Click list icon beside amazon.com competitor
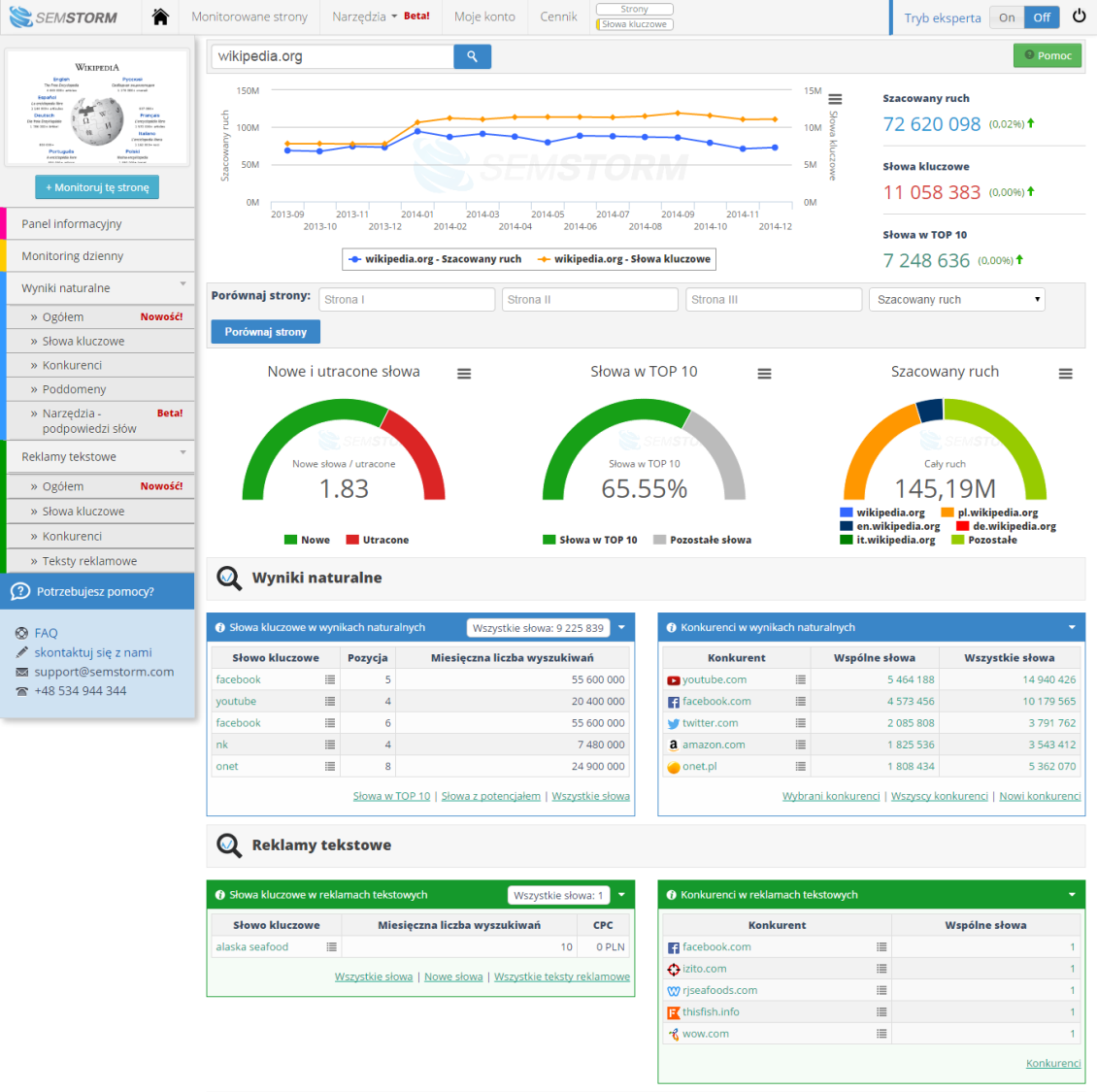 (800, 745)
